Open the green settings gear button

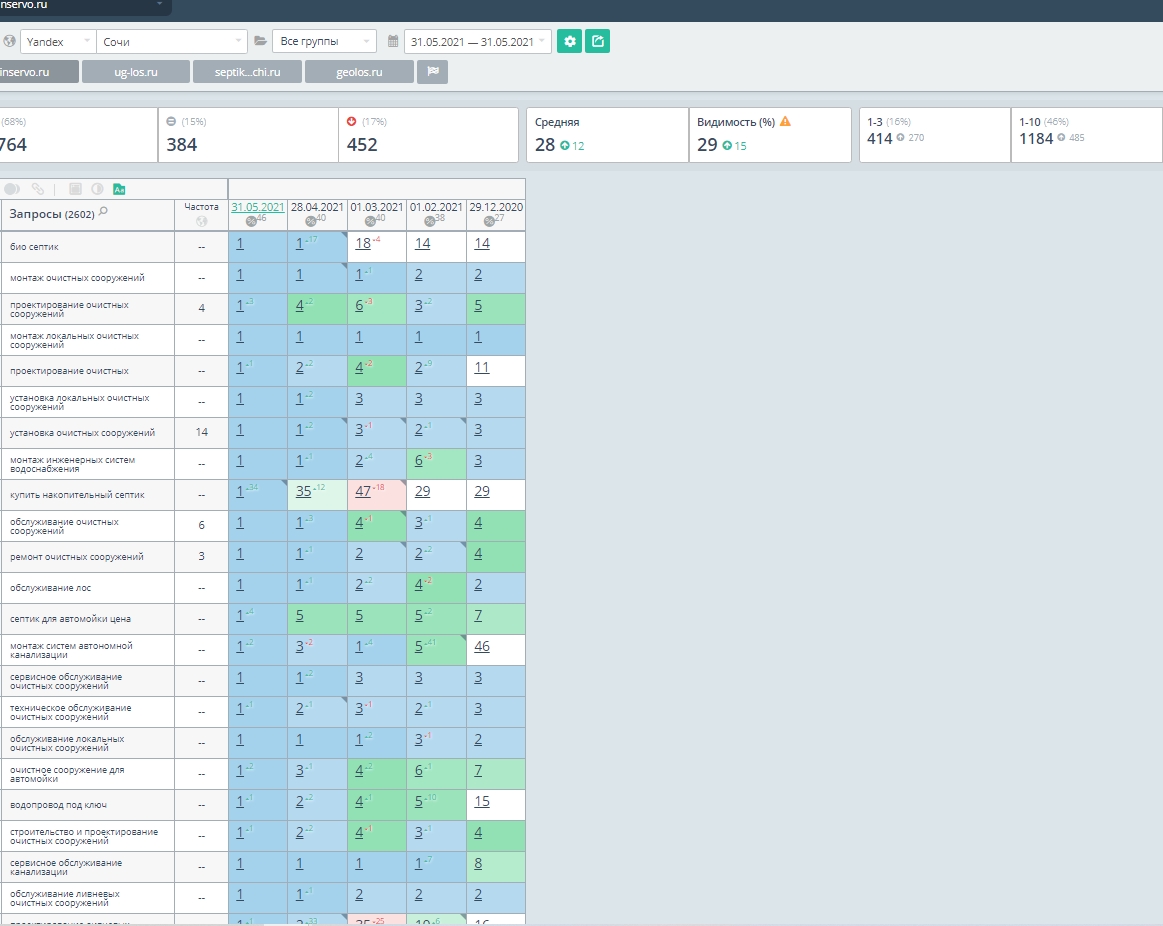tap(569, 42)
